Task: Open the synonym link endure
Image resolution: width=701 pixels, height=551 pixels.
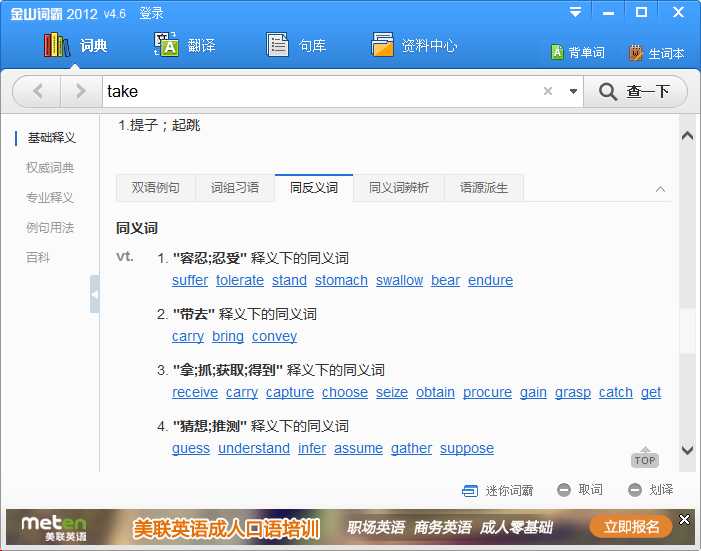Action: [490, 280]
